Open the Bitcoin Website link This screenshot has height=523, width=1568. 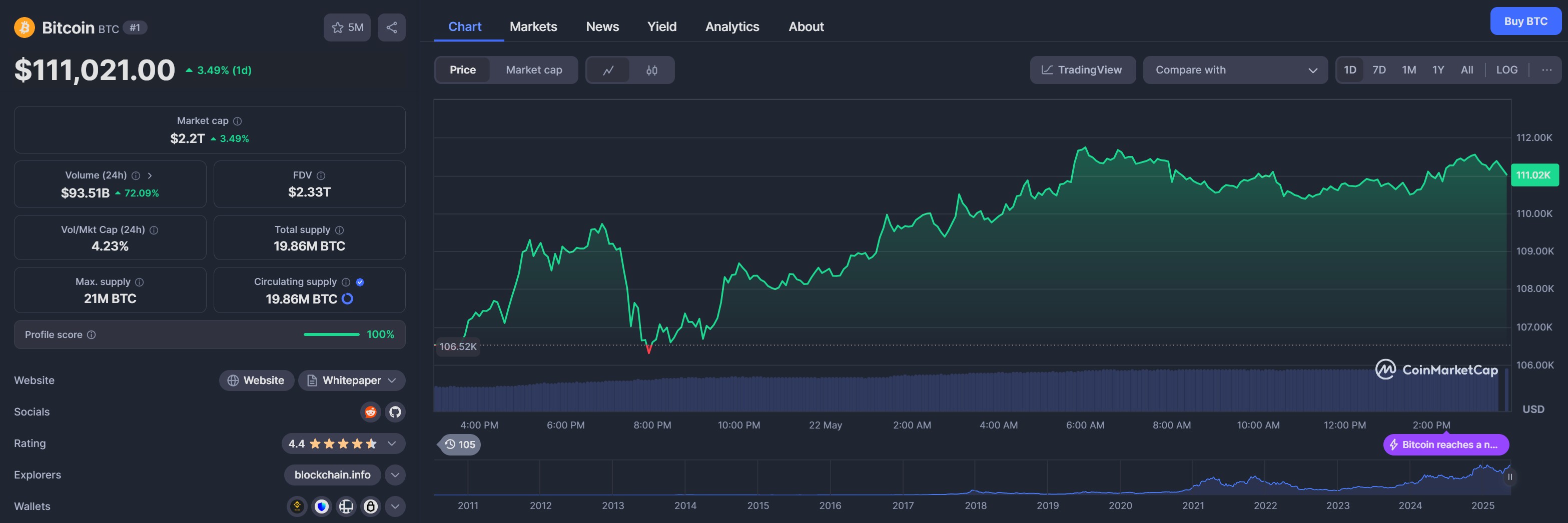(x=256, y=380)
